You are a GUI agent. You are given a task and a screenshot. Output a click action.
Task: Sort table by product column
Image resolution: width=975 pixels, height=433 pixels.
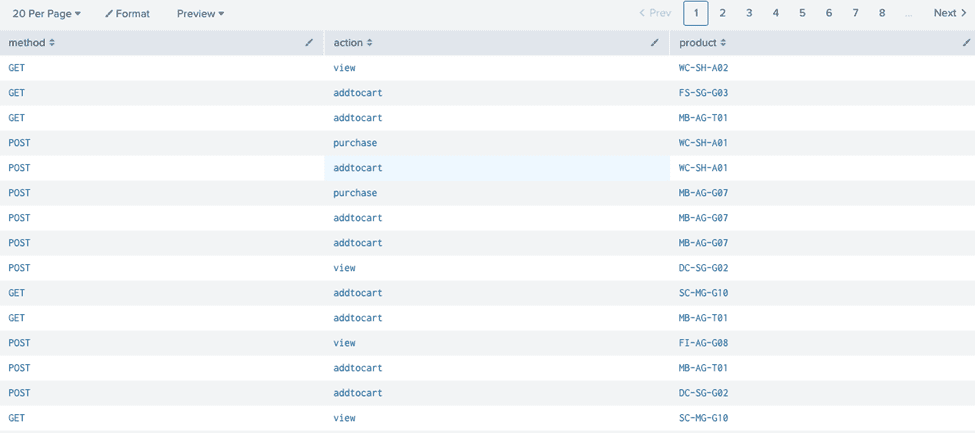[x=702, y=43]
